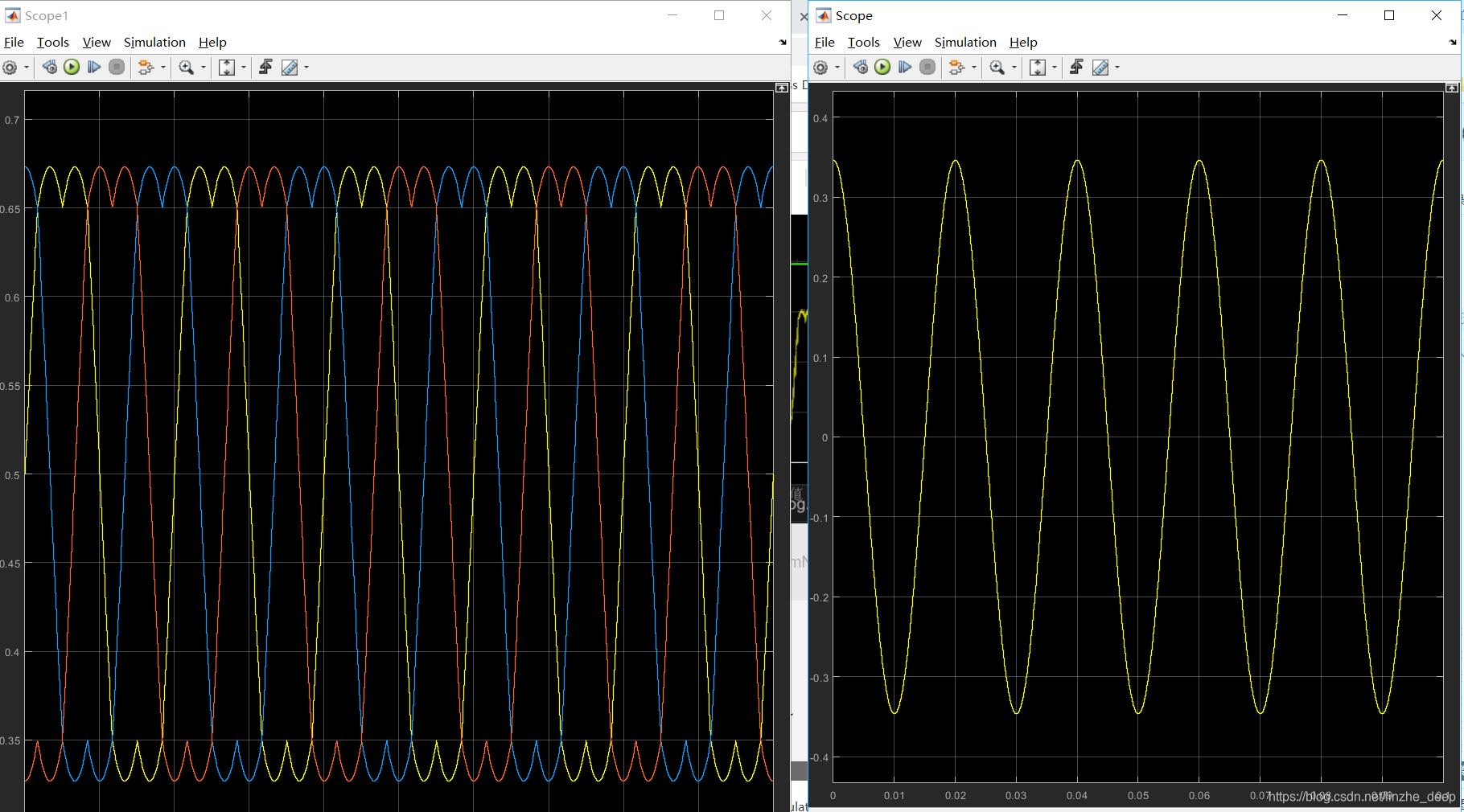Image resolution: width=1464 pixels, height=812 pixels.
Task: Open Help menu in Scope window
Action: pyautogui.click(x=1023, y=42)
